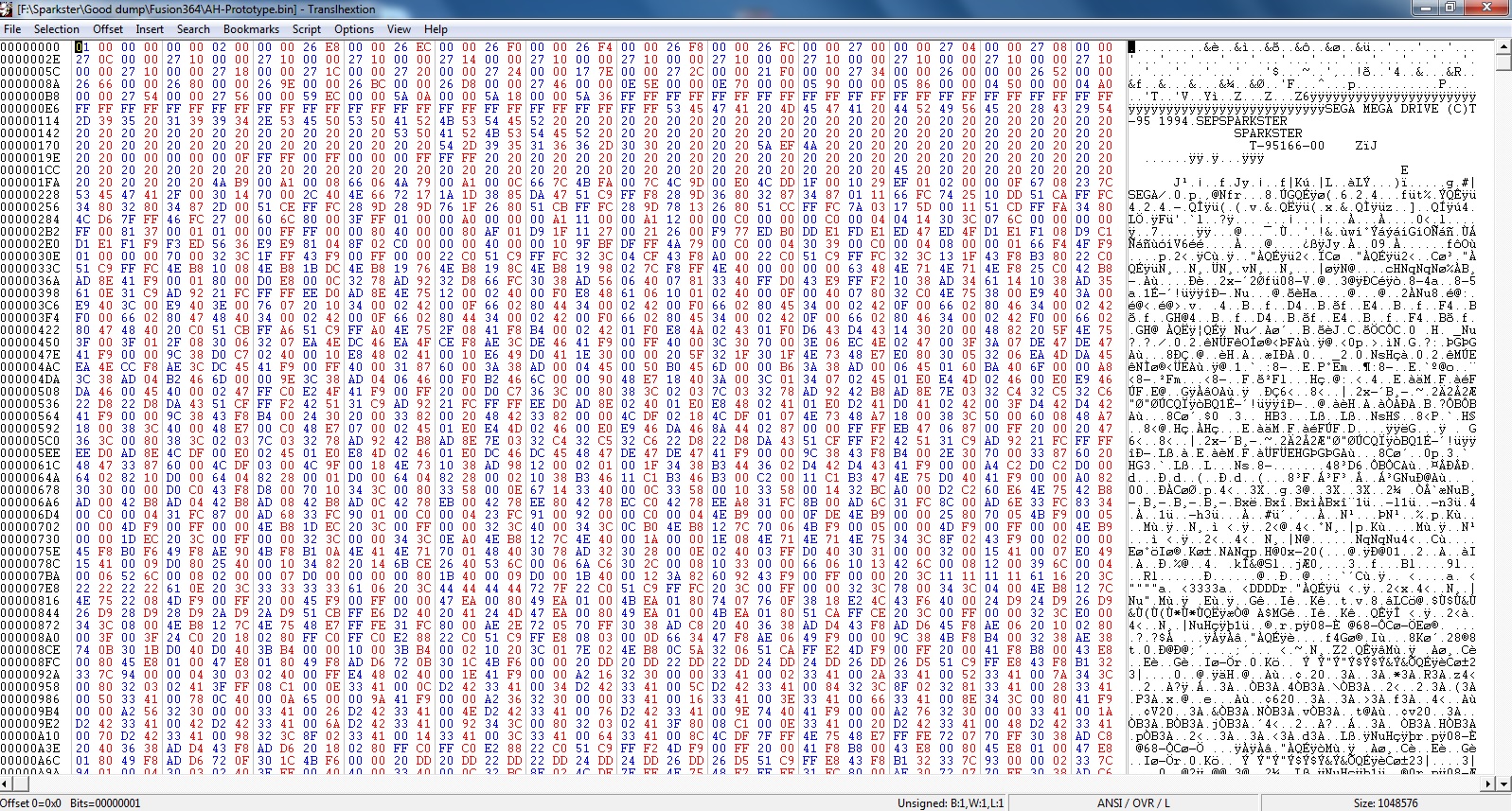The width and height of the screenshot is (1512, 811).
Task: Open the Offset menu
Action: pyautogui.click(x=108, y=29)
